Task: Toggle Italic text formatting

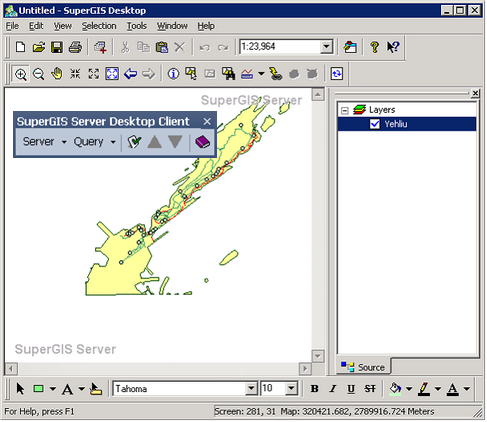Action: [x=333, y=389]
